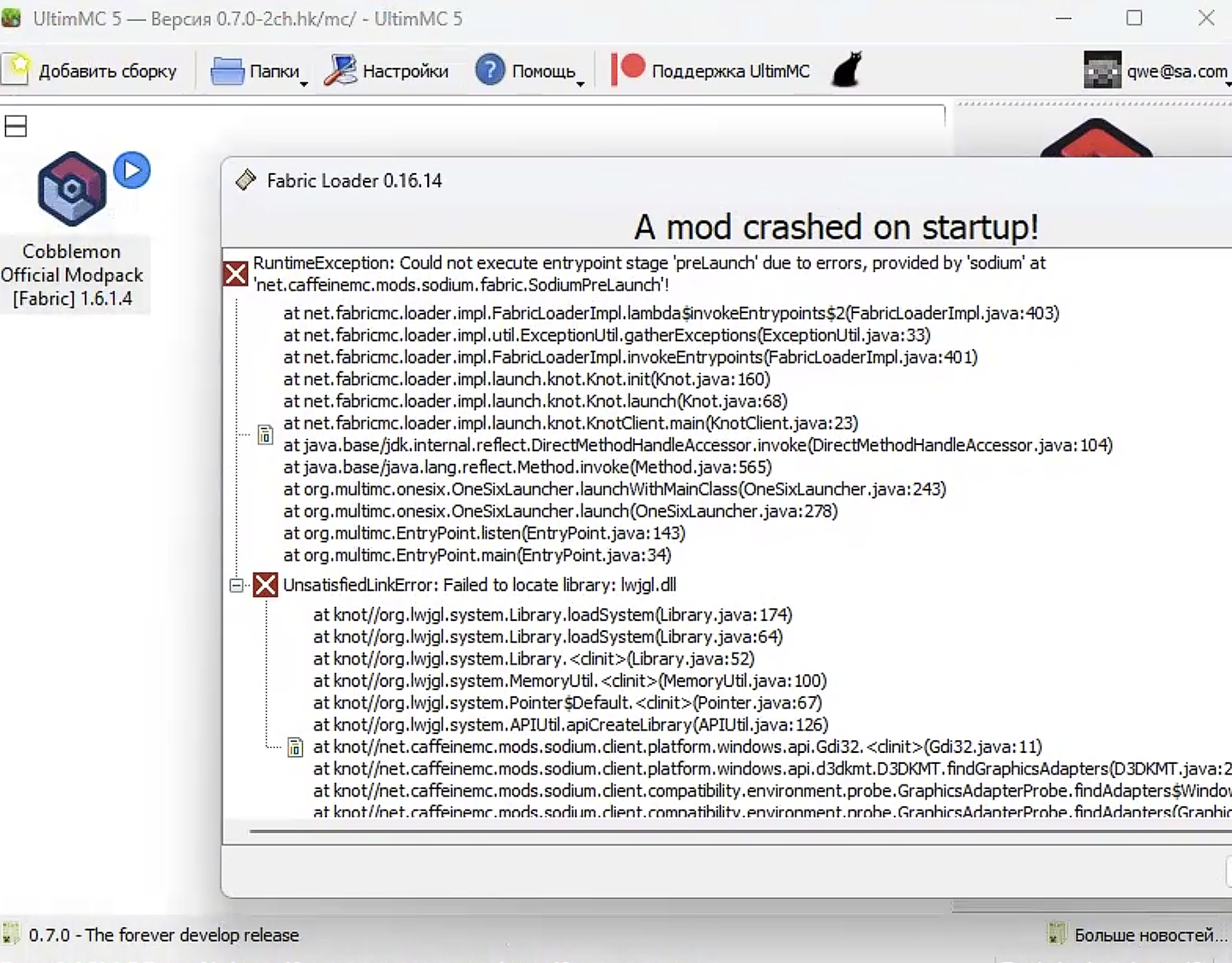This screenshot has height=963, width=1232.
Task: Click the qwe@sa.com account avatar
Action: (x=1102, y=70)
